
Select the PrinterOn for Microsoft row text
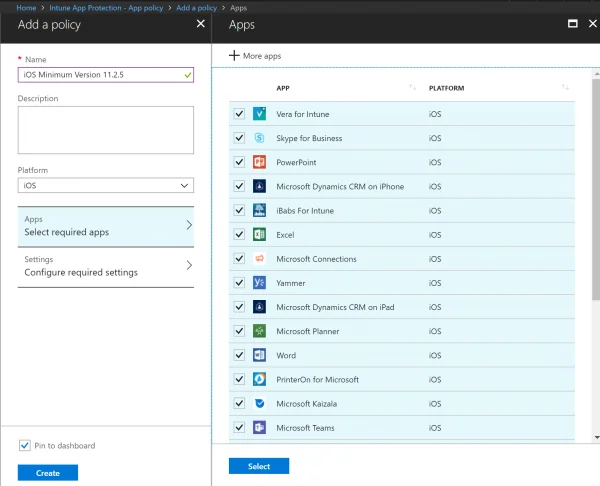coord(318,380)
